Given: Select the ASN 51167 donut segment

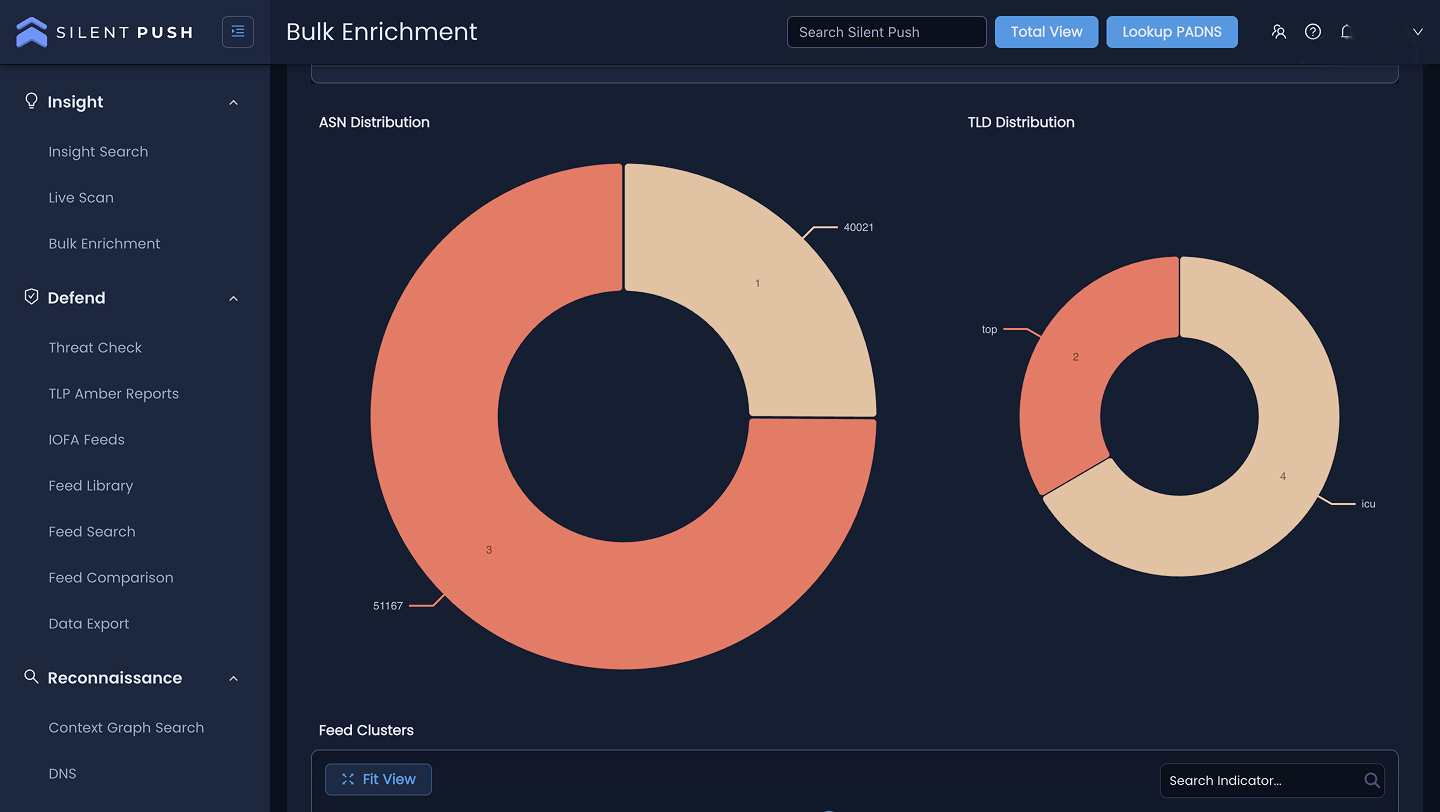Looking at the screenshot, I should click(488, 549).
